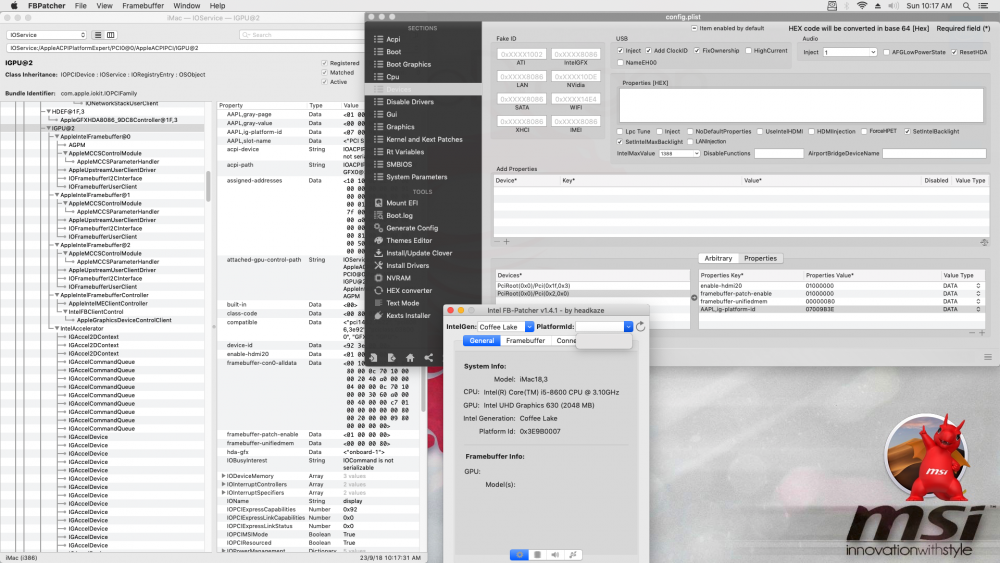Expand the IODeviceMemory property row
Viewport: 1000px width, 563px height.
223,476
